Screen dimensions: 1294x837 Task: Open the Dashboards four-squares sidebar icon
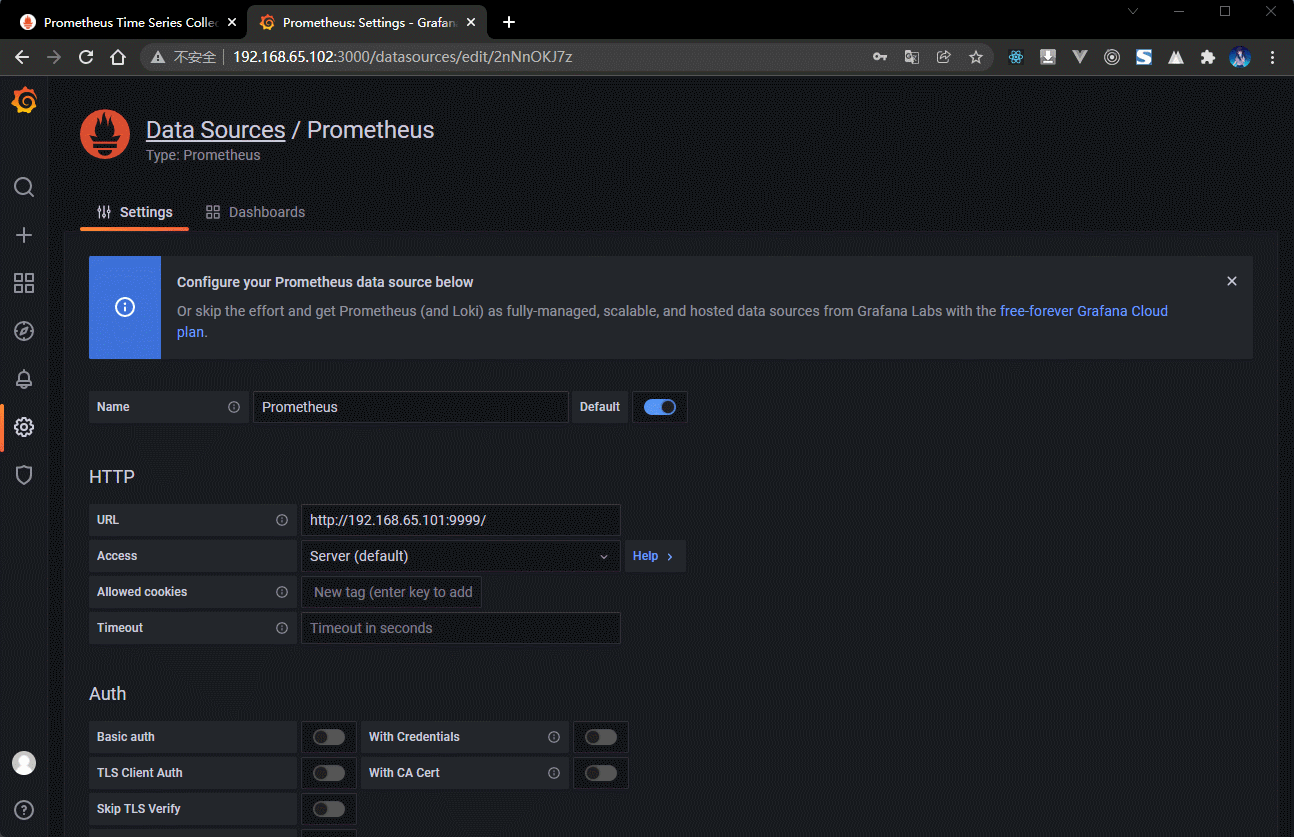24,283
